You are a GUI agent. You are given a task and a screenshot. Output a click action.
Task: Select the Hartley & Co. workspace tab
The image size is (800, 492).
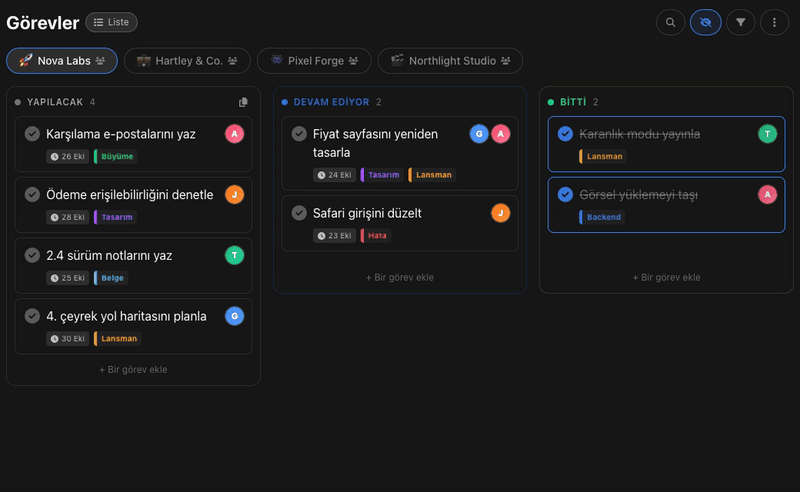click(x=187, y=61)
